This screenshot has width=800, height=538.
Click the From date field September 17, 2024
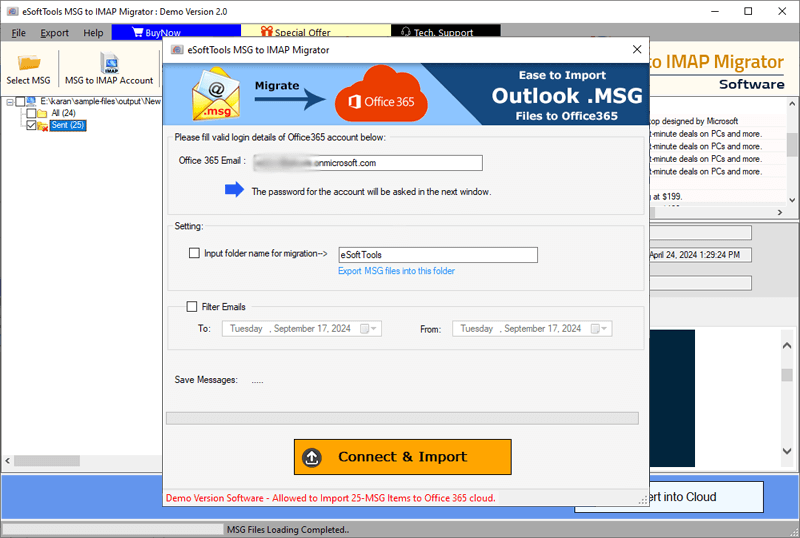(x=532, y=329)
